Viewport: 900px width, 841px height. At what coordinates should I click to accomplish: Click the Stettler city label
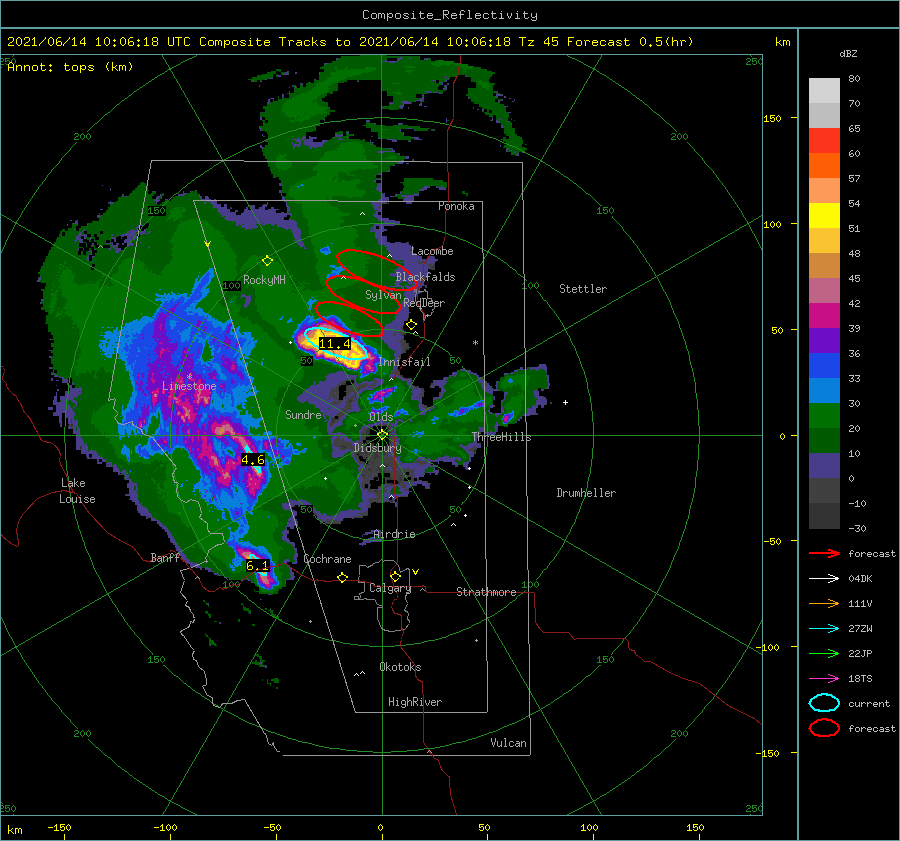pyautogui.click(x=583, y=289)
